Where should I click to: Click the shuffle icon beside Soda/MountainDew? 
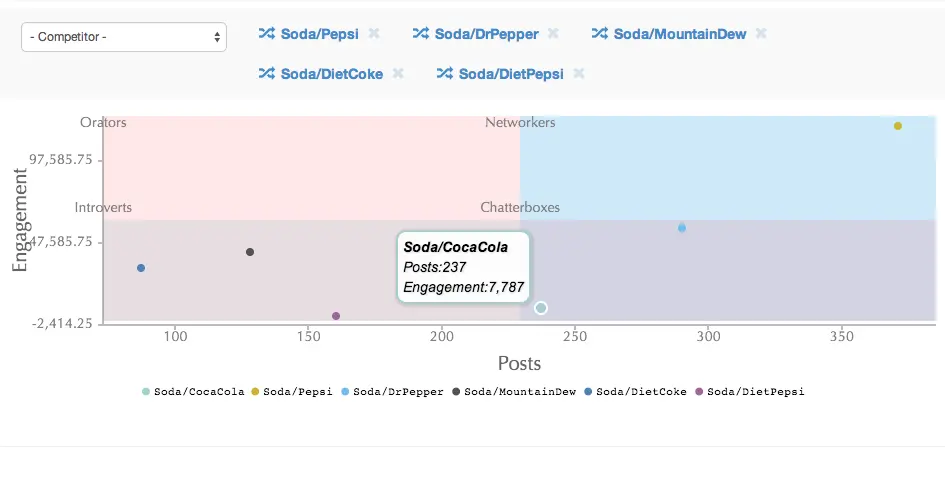[x=599, y=33]
